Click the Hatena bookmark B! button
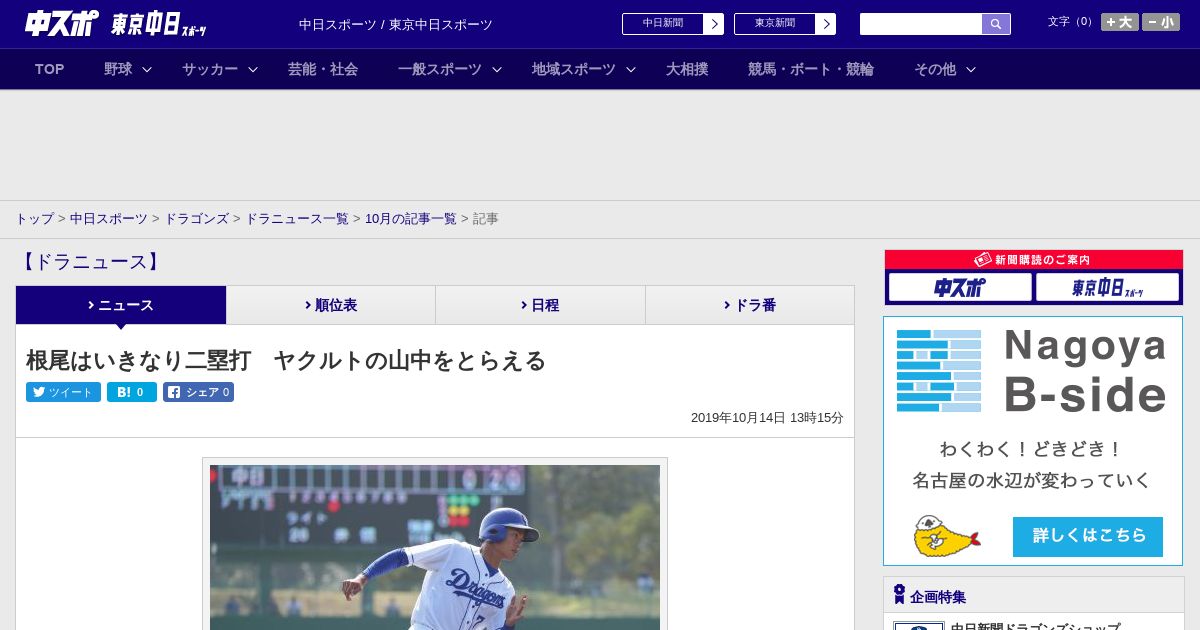 tap(132, 392)
